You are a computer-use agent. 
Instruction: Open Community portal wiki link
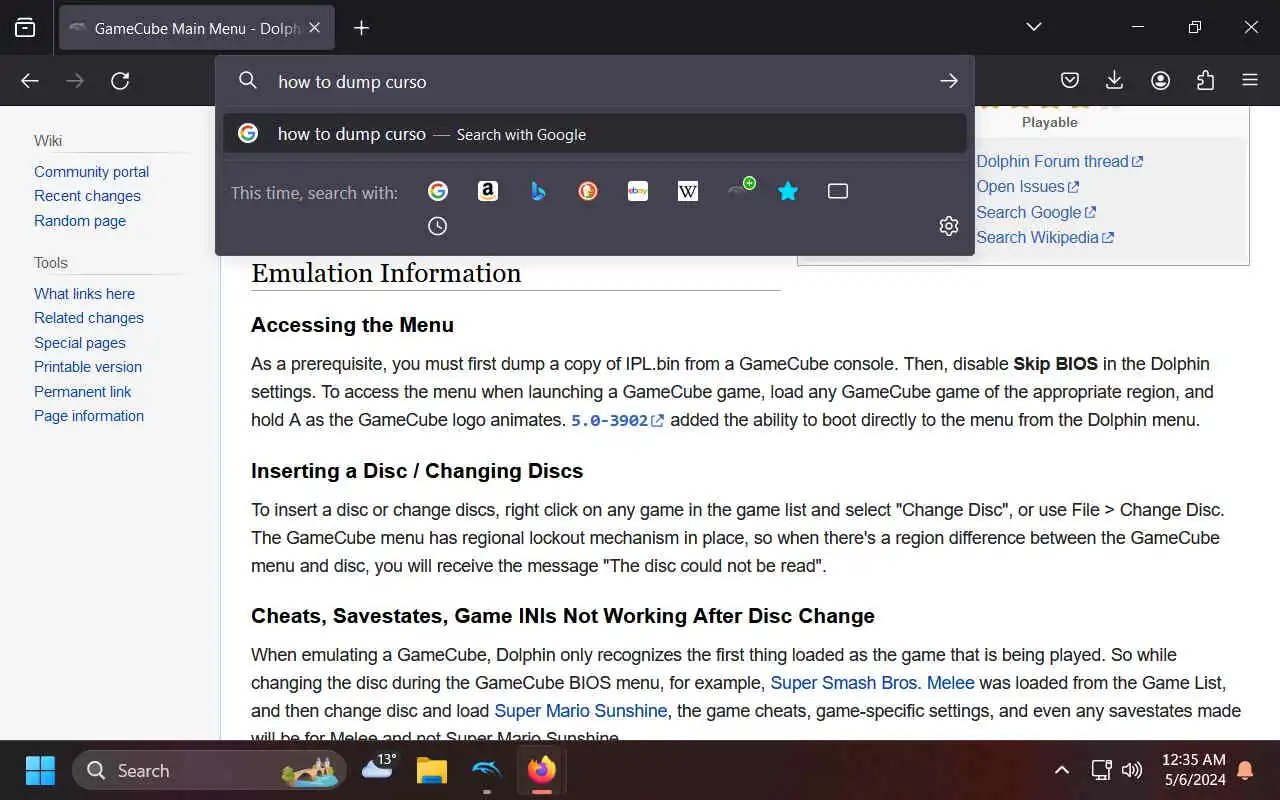[91, 172]
